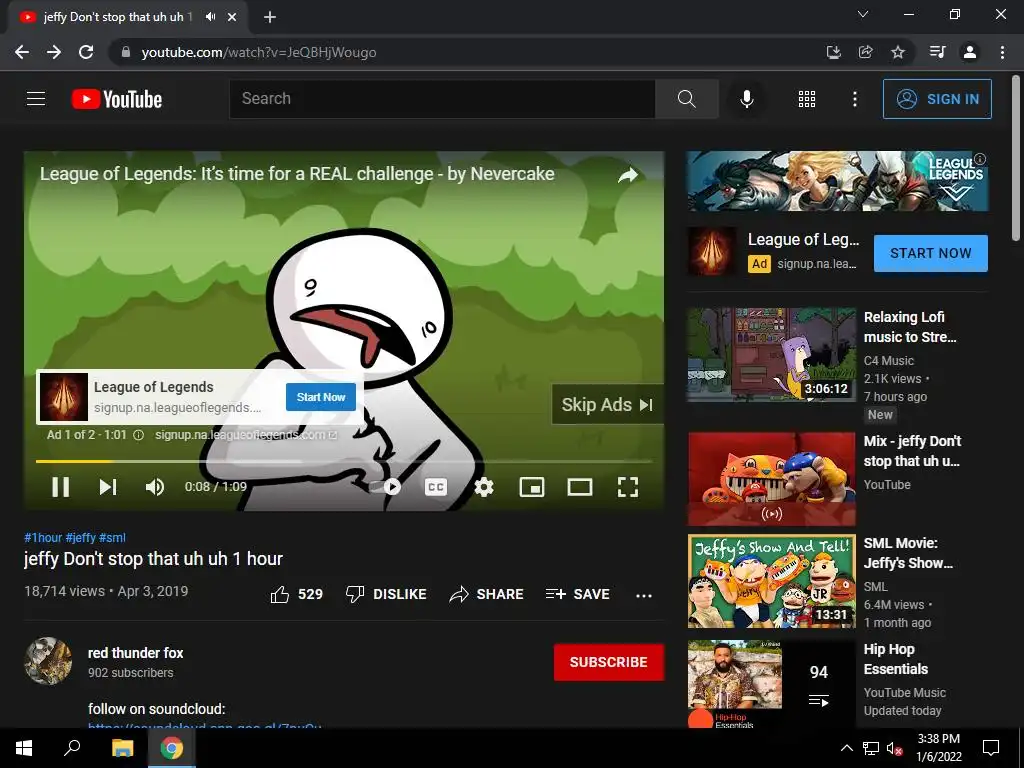Open the player settings gear
Screen dimensions: 1024x768
484,487
